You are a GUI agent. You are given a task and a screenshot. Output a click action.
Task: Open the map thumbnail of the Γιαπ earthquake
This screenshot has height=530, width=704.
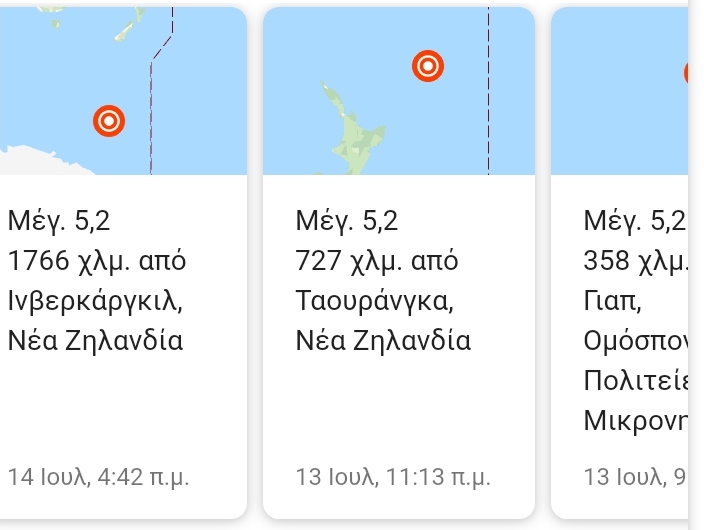pos(620,91)
